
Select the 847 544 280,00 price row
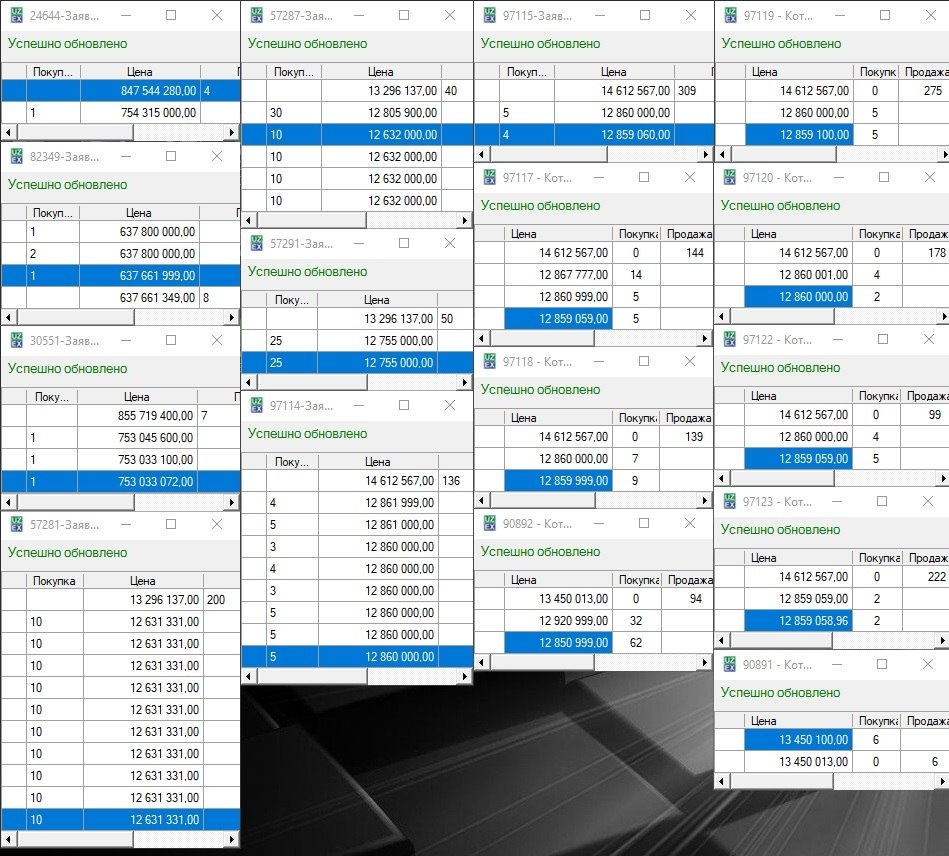tap(140, 91)
